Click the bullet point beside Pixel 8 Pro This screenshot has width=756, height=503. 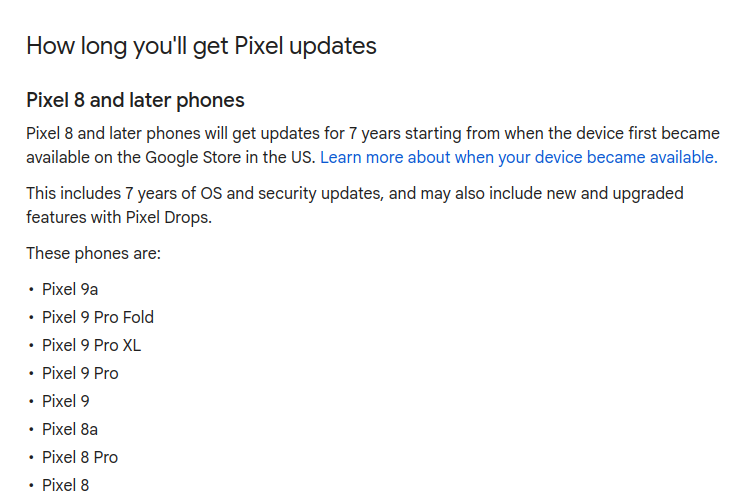tap(31, 457)
